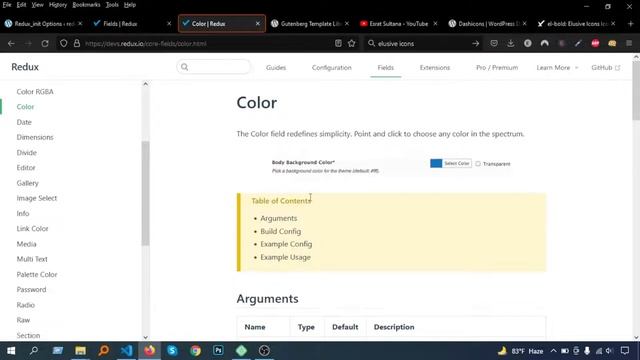Bookmark this page with the star icon
Viewport: 640px width, 360px height.
(x=351, y=43)
